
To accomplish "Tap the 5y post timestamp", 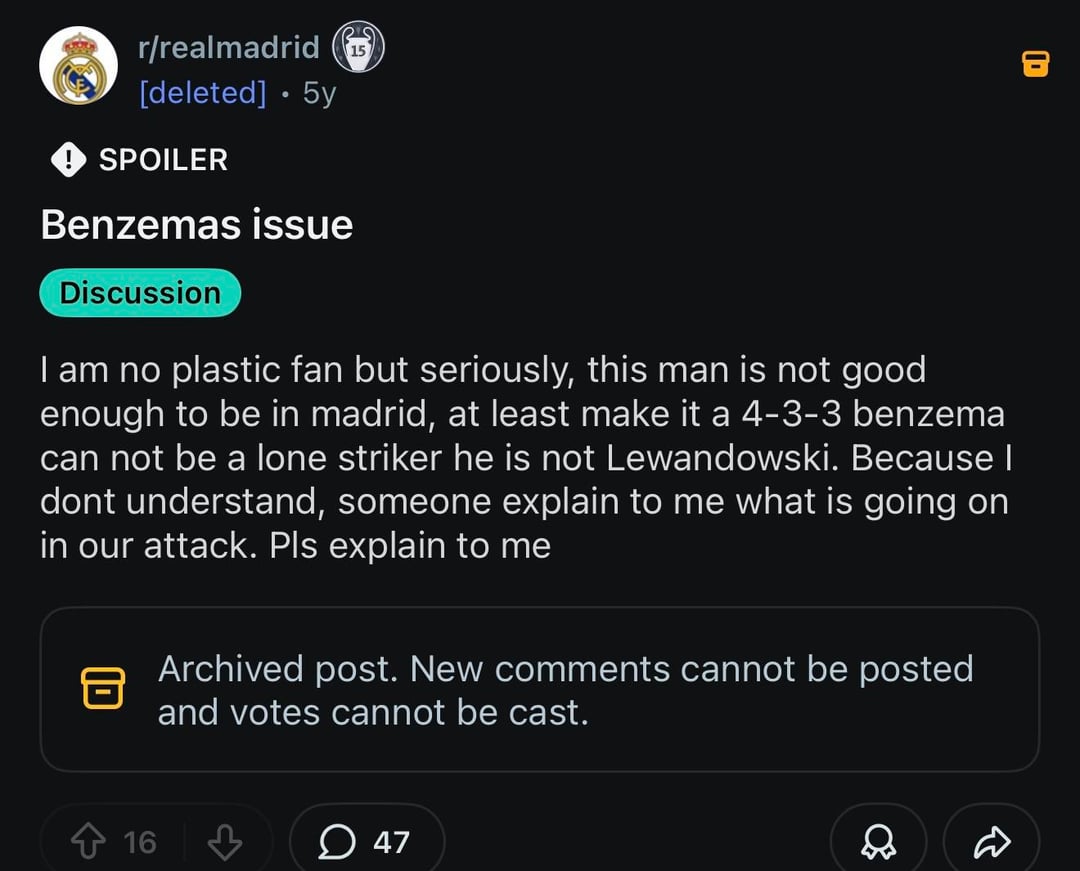I will click(x=319, y=93).
